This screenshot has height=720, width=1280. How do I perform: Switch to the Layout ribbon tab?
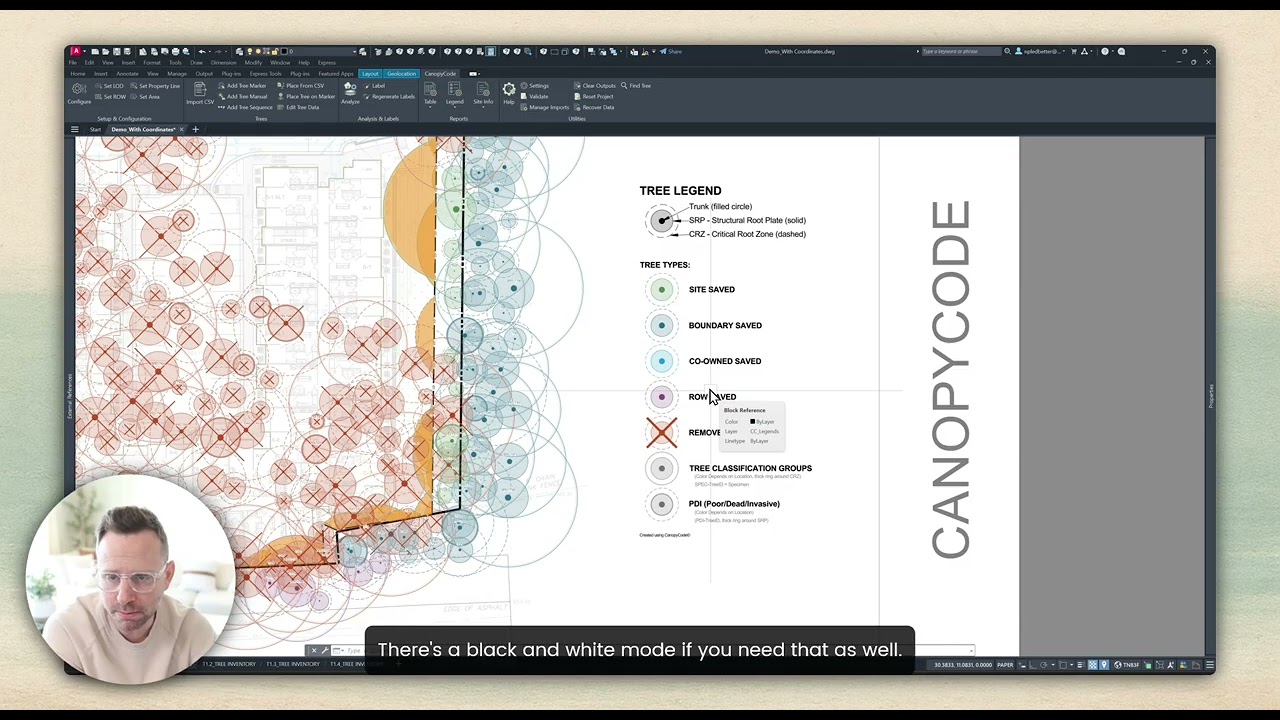pyautogui.click(x=370, y=73)
